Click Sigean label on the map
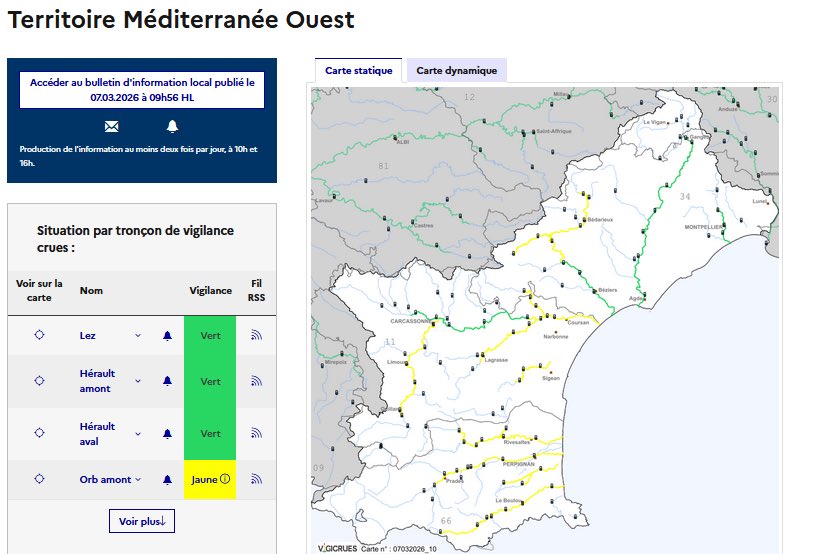This screenshot has height=554, width=821. 551,378
